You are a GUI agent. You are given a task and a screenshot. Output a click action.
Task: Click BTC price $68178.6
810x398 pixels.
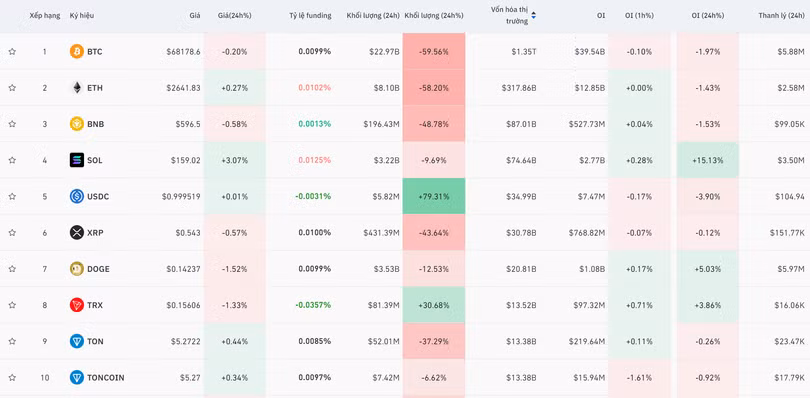point(183,52)
